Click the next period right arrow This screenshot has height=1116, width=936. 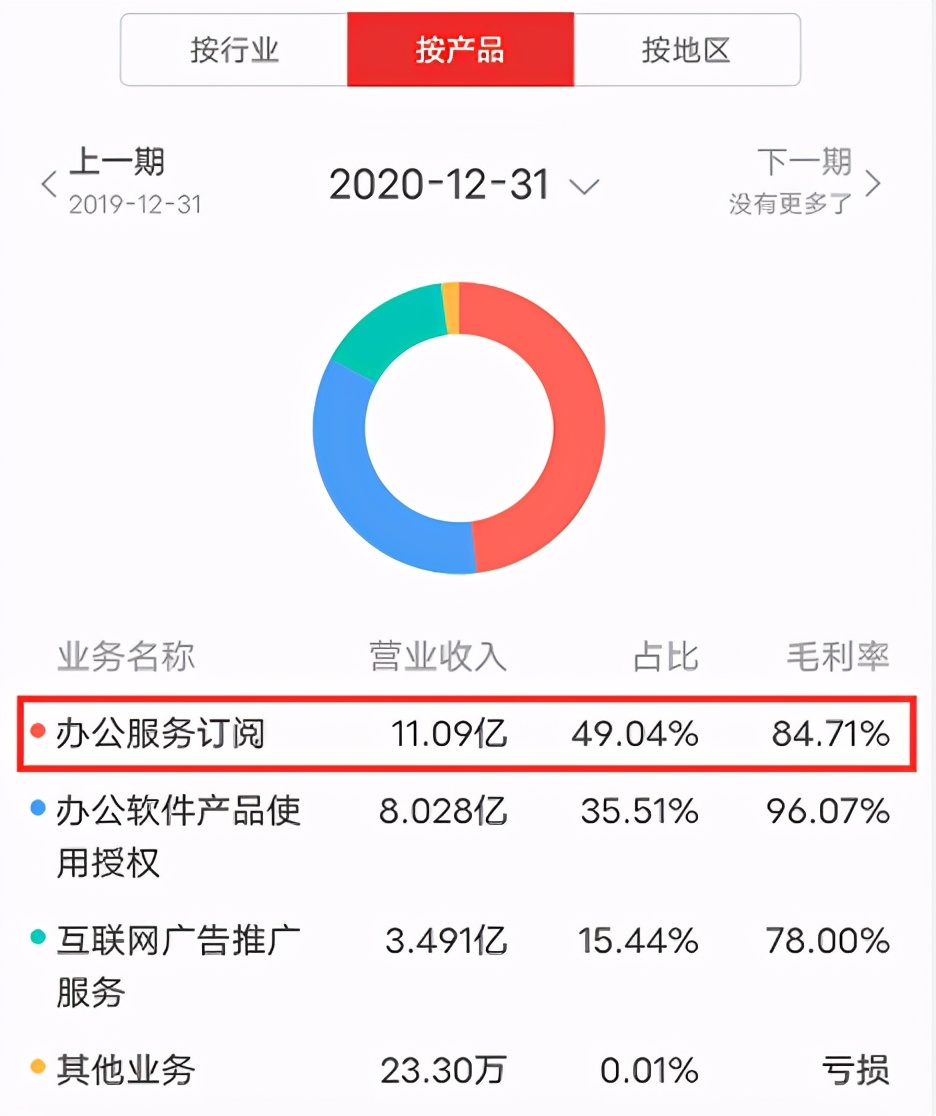click(873, 184)
